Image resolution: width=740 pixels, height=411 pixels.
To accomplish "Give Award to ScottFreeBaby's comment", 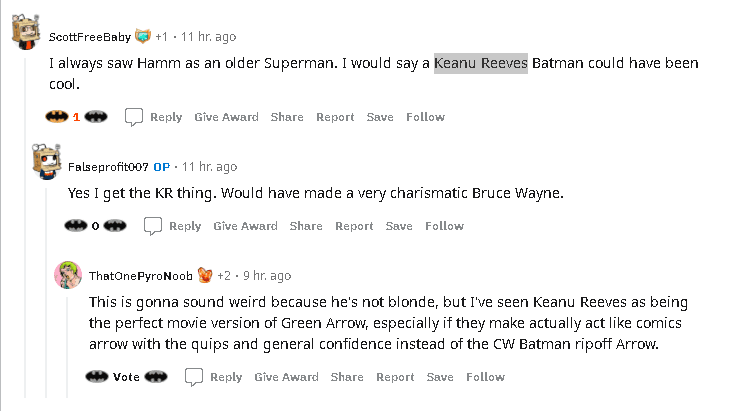I will [x=227, y=117].
